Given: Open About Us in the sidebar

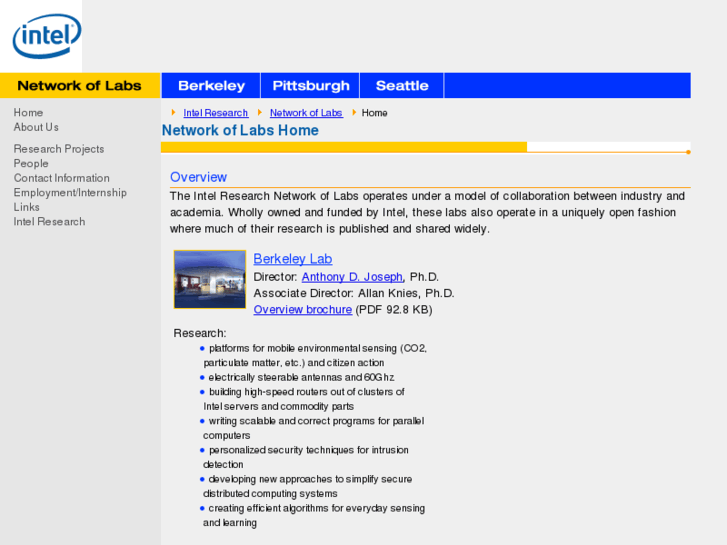Looking at the screenshot, I should click(x=36, y=127).
